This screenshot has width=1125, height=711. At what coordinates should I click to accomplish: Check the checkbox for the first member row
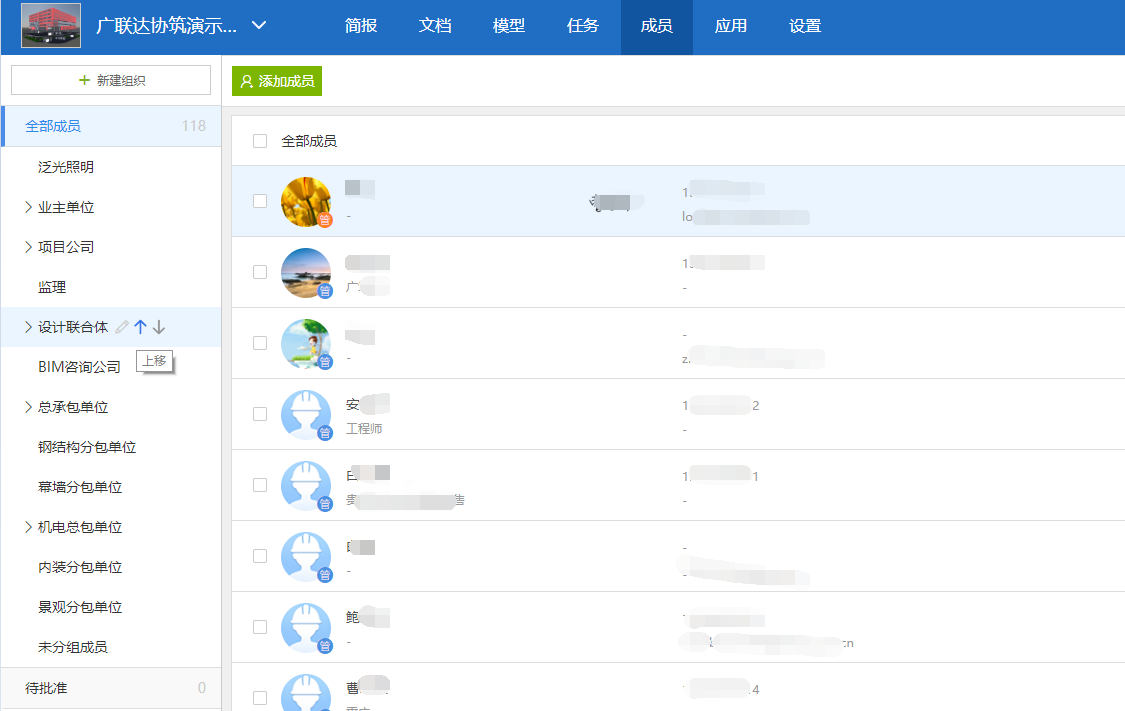[x=260, y=201]
